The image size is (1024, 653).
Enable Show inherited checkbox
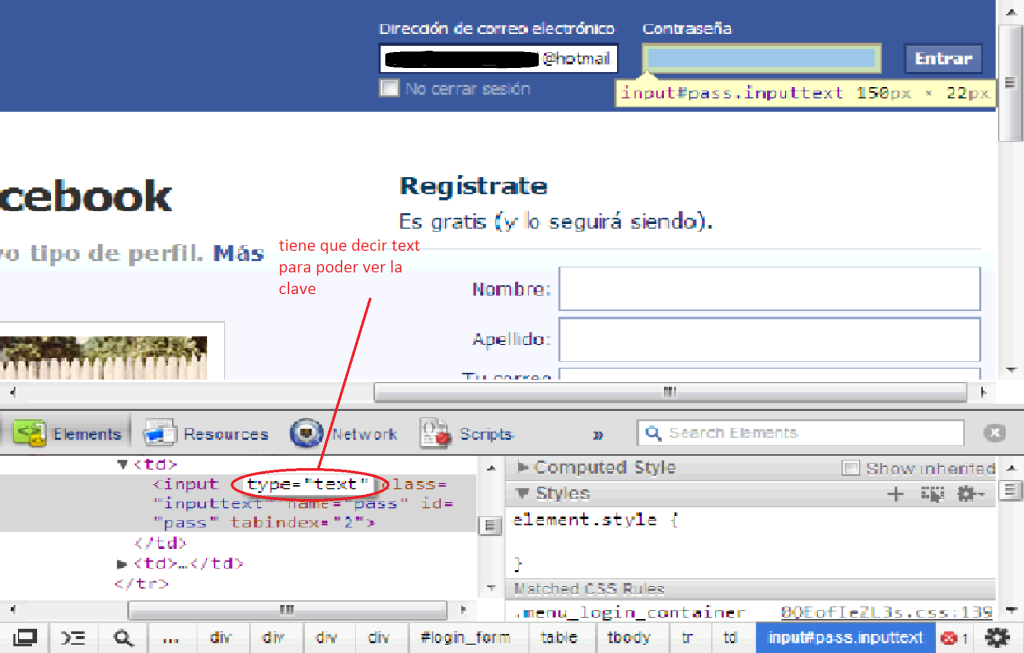tap(850, 468)
